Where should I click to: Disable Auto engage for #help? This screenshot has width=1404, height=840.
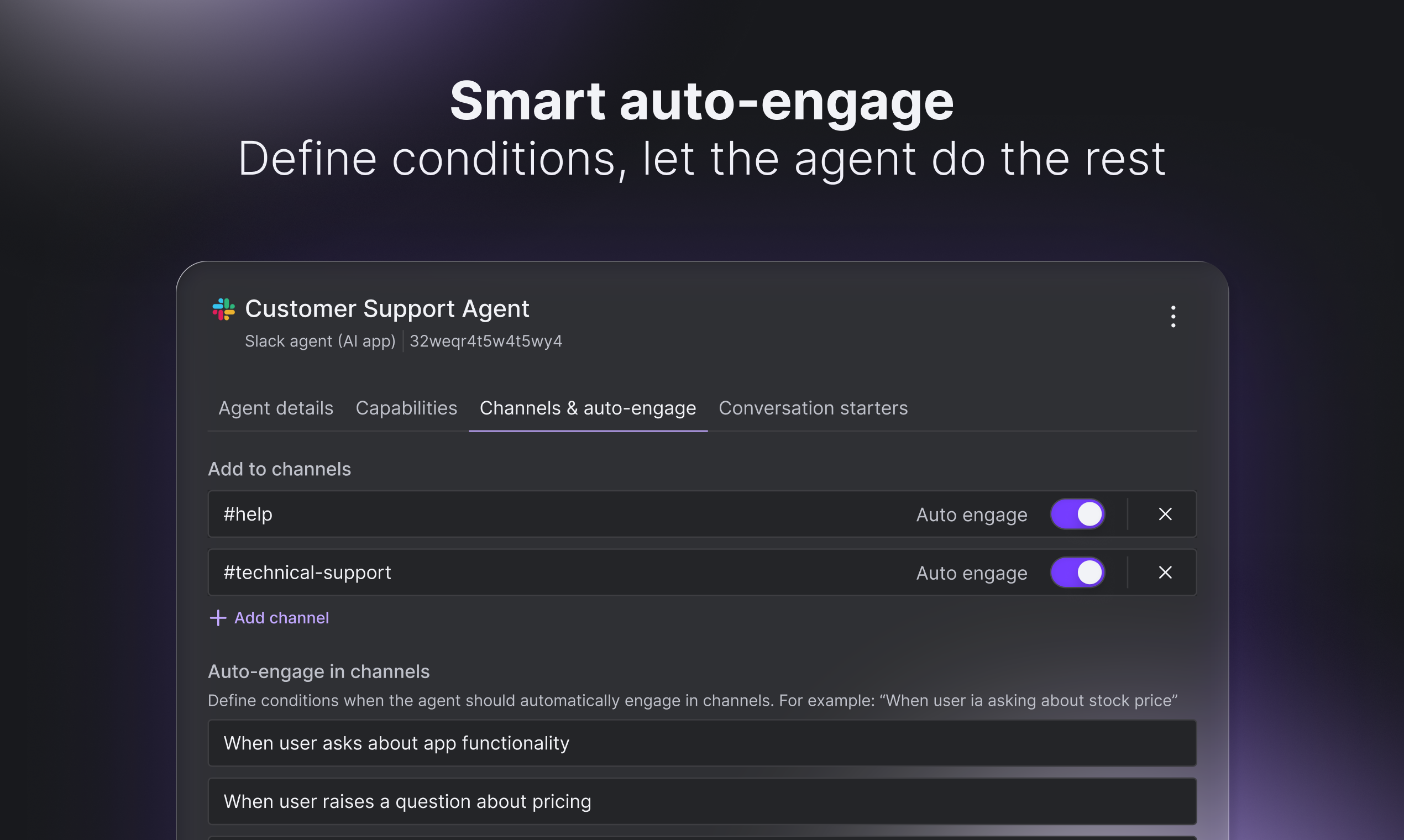[x=1078, y=514]
